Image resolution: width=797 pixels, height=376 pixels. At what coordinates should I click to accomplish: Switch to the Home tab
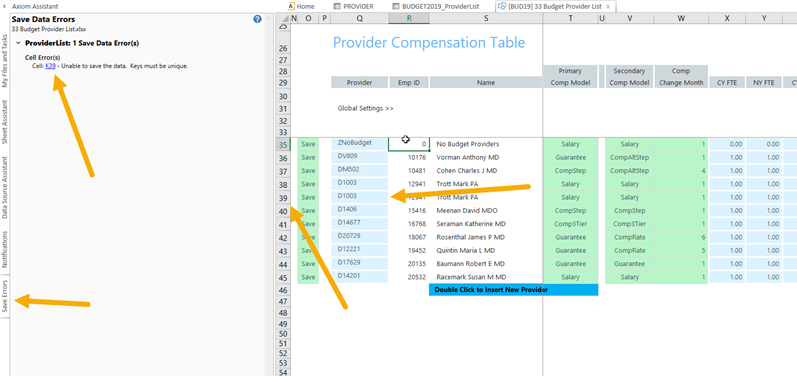point(301,7)
